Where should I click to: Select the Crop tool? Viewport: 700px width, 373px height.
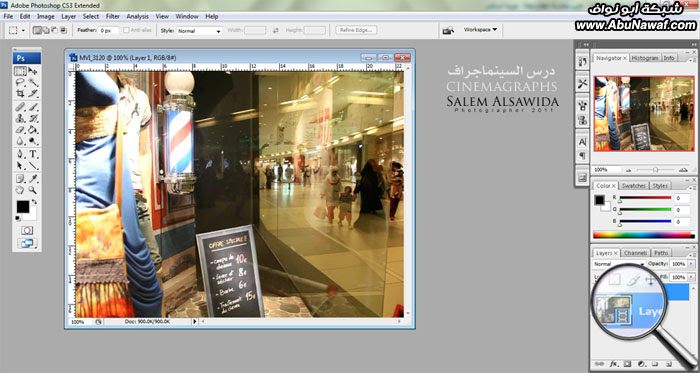click(21, 94)
